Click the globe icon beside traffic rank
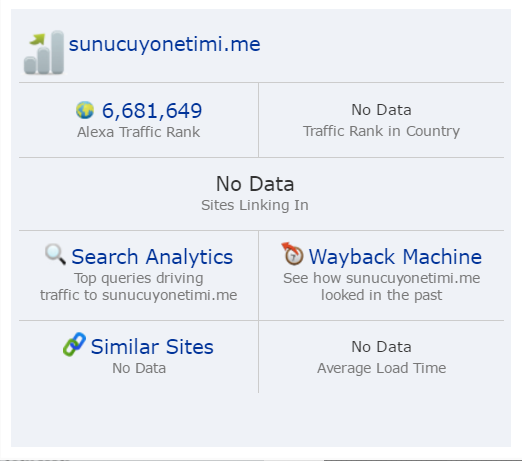The height and width of the screenshot is (461, 522). point(85,110)
